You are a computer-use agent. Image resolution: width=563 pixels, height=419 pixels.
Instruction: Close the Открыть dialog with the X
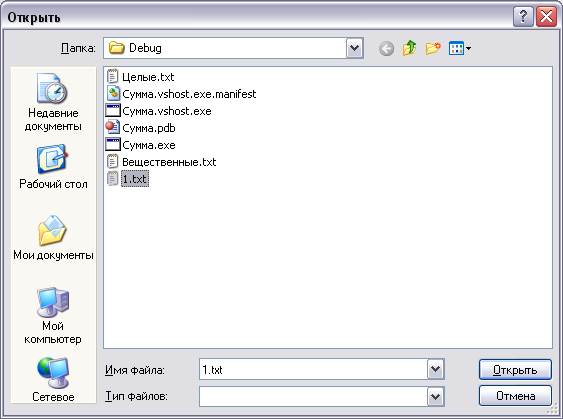(x=546, y=17)
